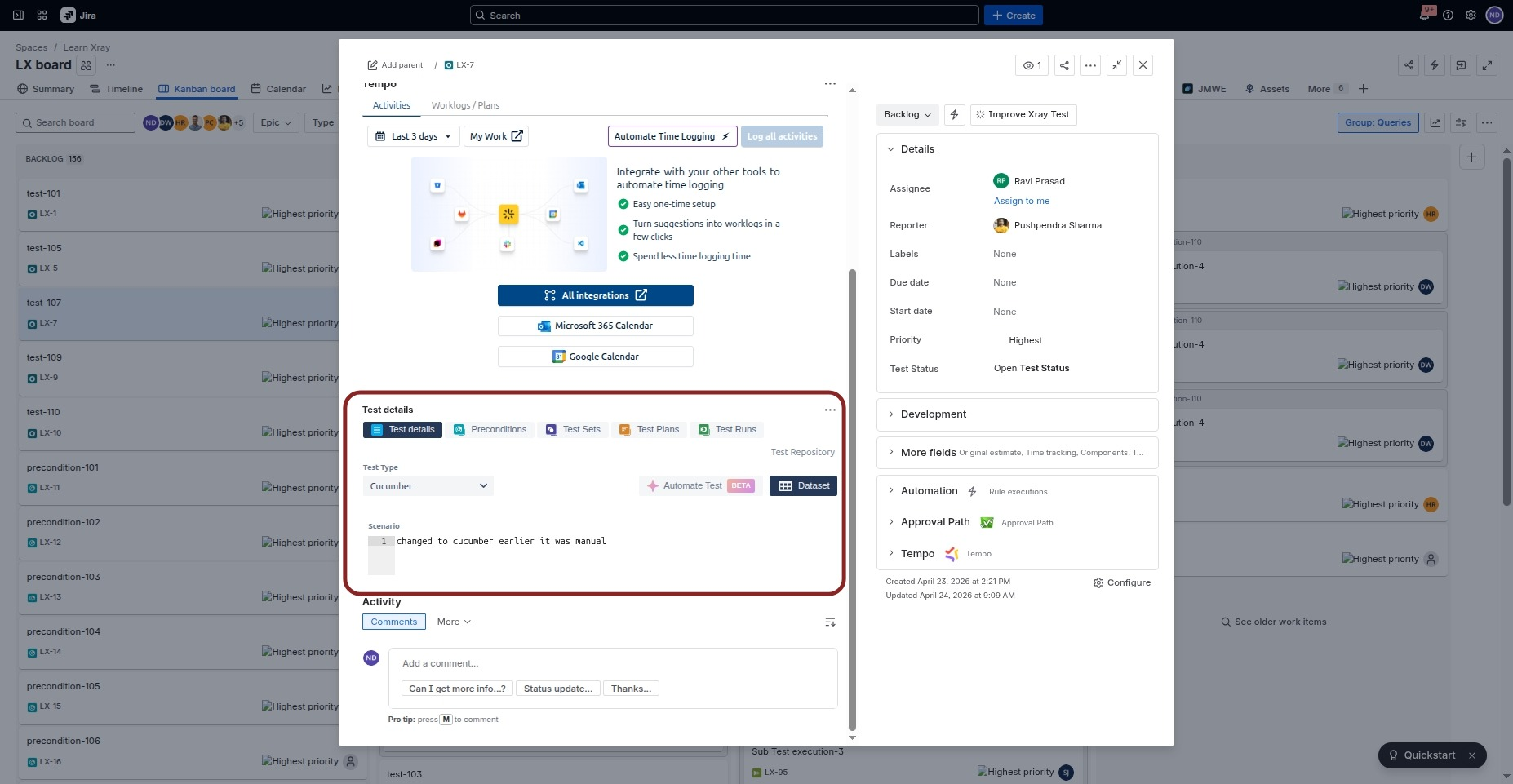Switch to Worklogs / Plans tab
This screenshot has width=1513, height=784.
pos(465,105)
